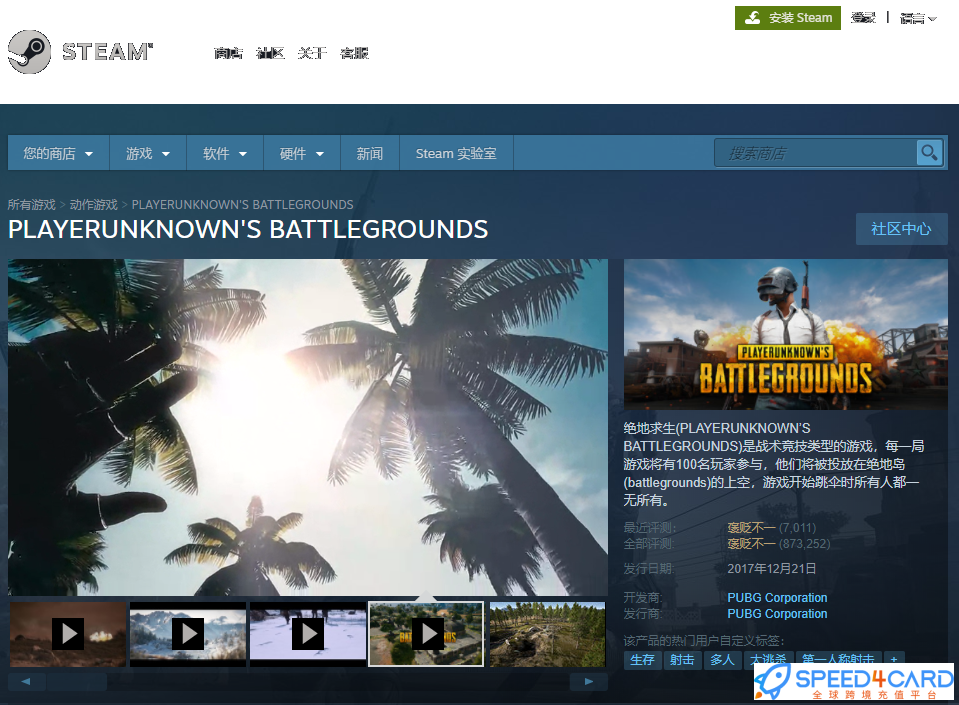Open the 客服 top menu item
This screenshot has width=959, height=705.
coord(354,53)
